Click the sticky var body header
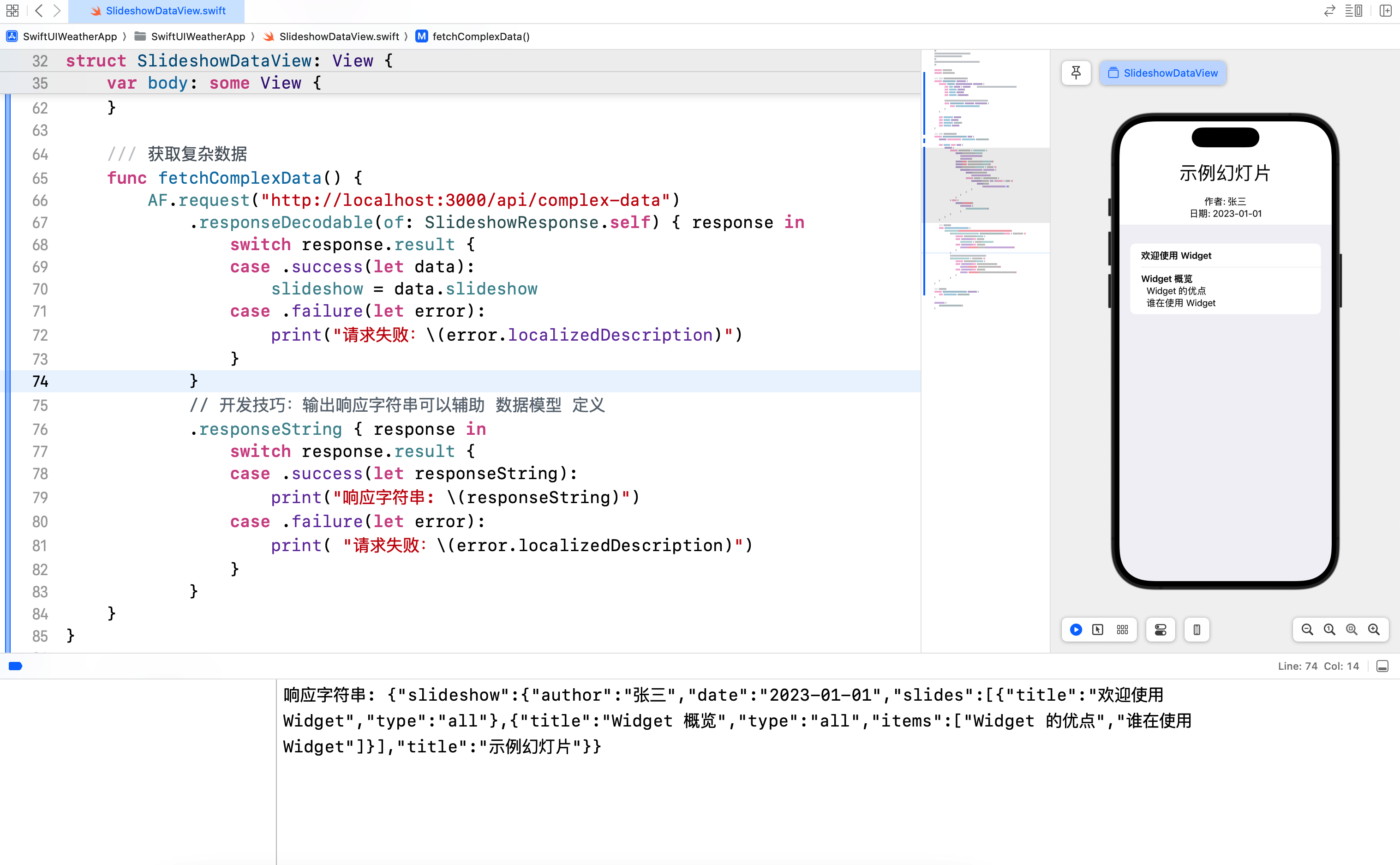Image resolution: width=1400 pixels, height=865 pixels. point(461,83)
